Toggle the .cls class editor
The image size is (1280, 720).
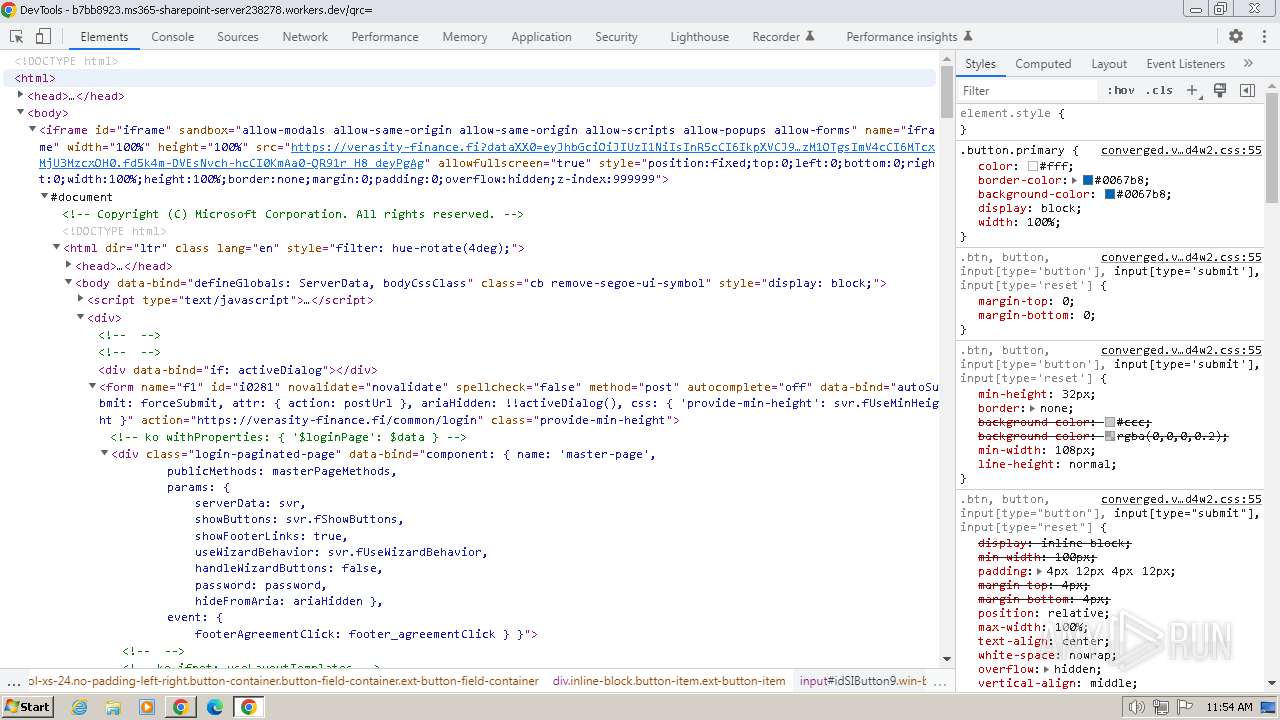1158,90
